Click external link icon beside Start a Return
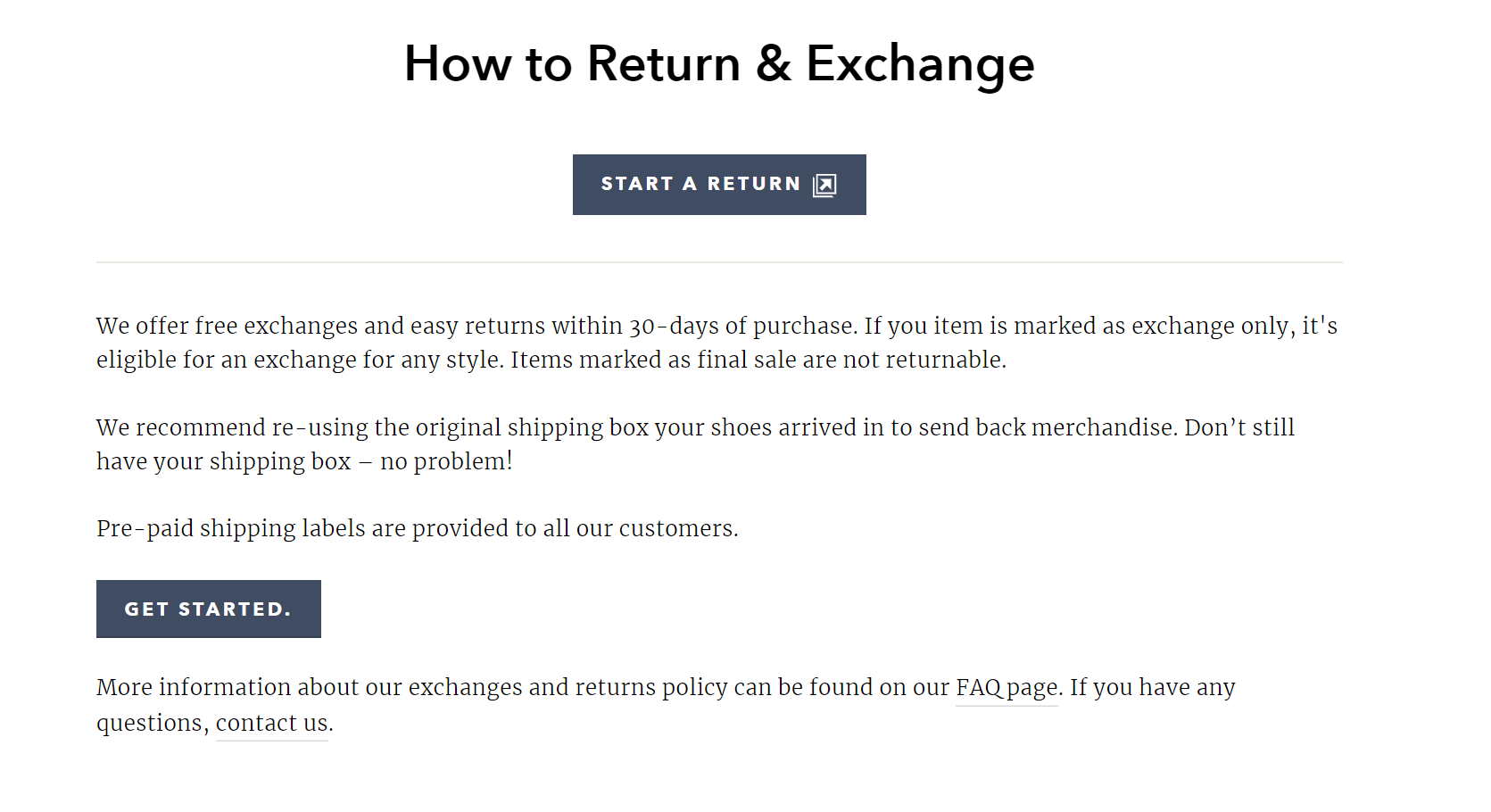The image size is (1491, 812). point(824,185)
